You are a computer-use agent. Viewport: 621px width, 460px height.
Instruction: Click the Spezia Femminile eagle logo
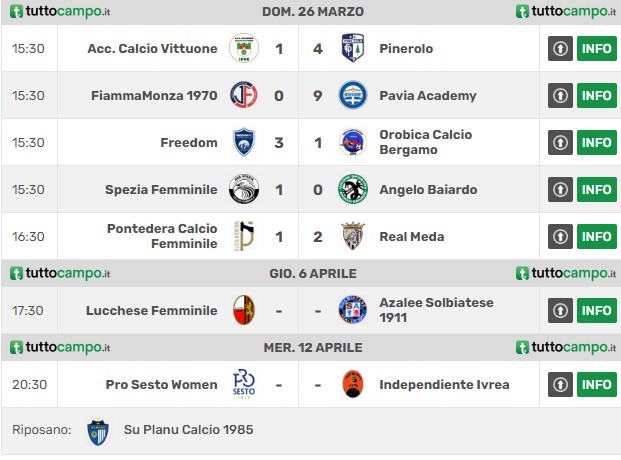click(x=244, y=189)
